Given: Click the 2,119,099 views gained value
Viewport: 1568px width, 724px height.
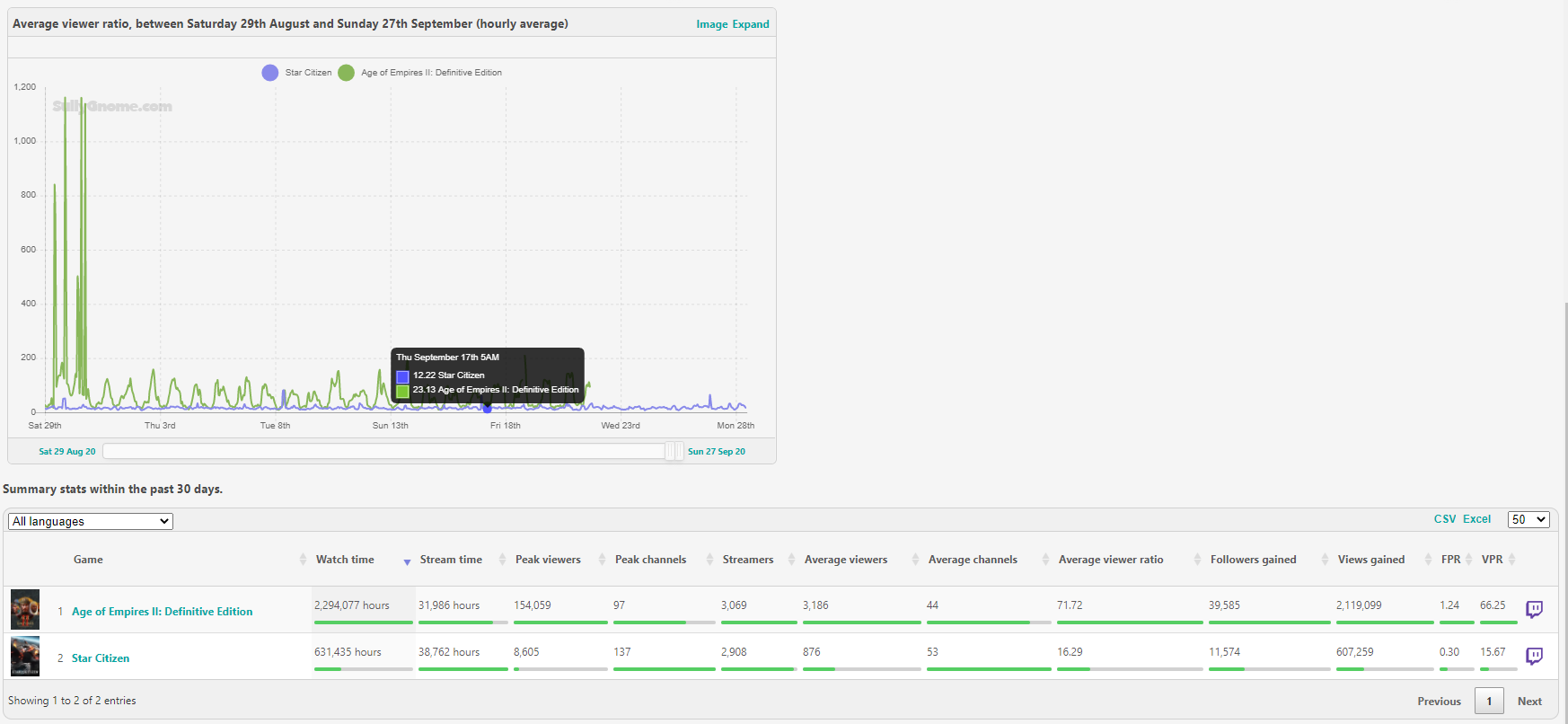Looking at the screenshot, I should click(1359, 605).
